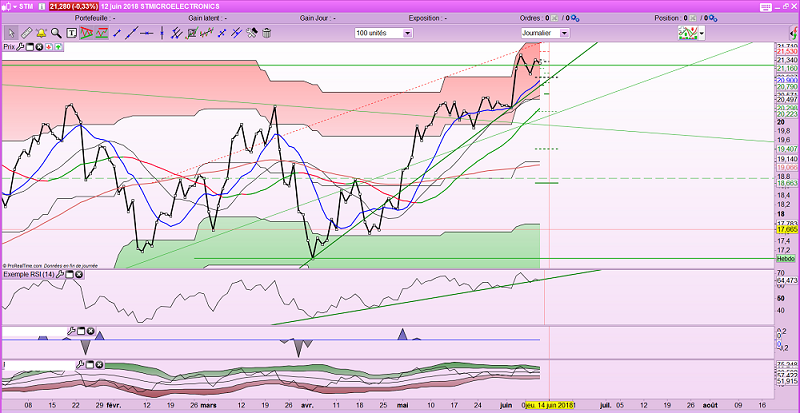Click the Exemple RSI (14) title

click(29, 275)
